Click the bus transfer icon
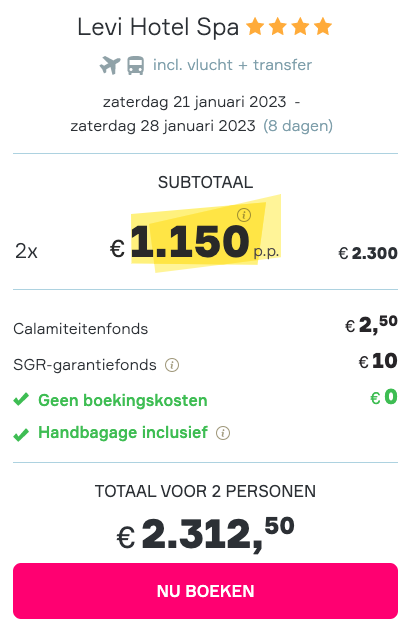This screenshot has width=407, height=633. [136, 65]
